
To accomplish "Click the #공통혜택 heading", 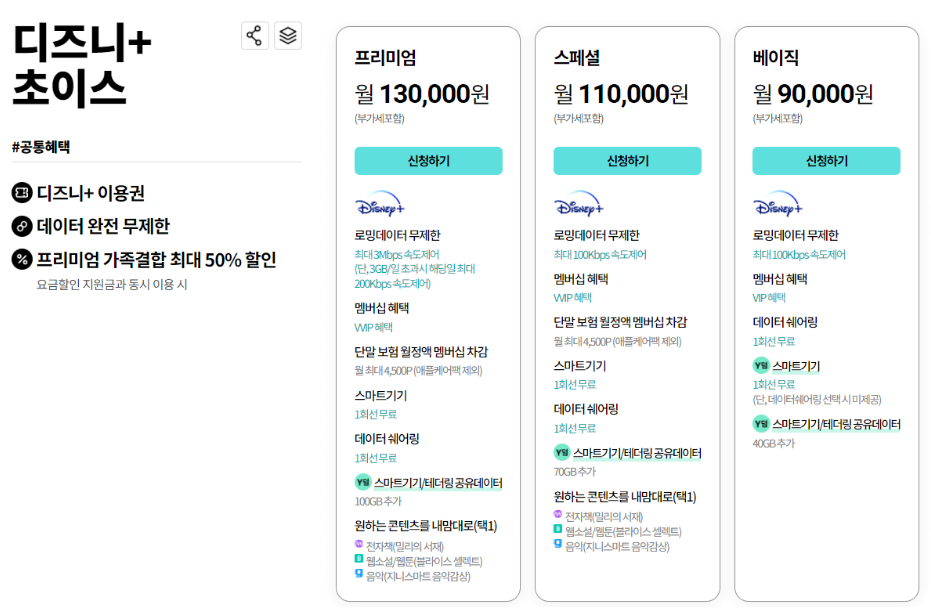I will pos(41,147).
